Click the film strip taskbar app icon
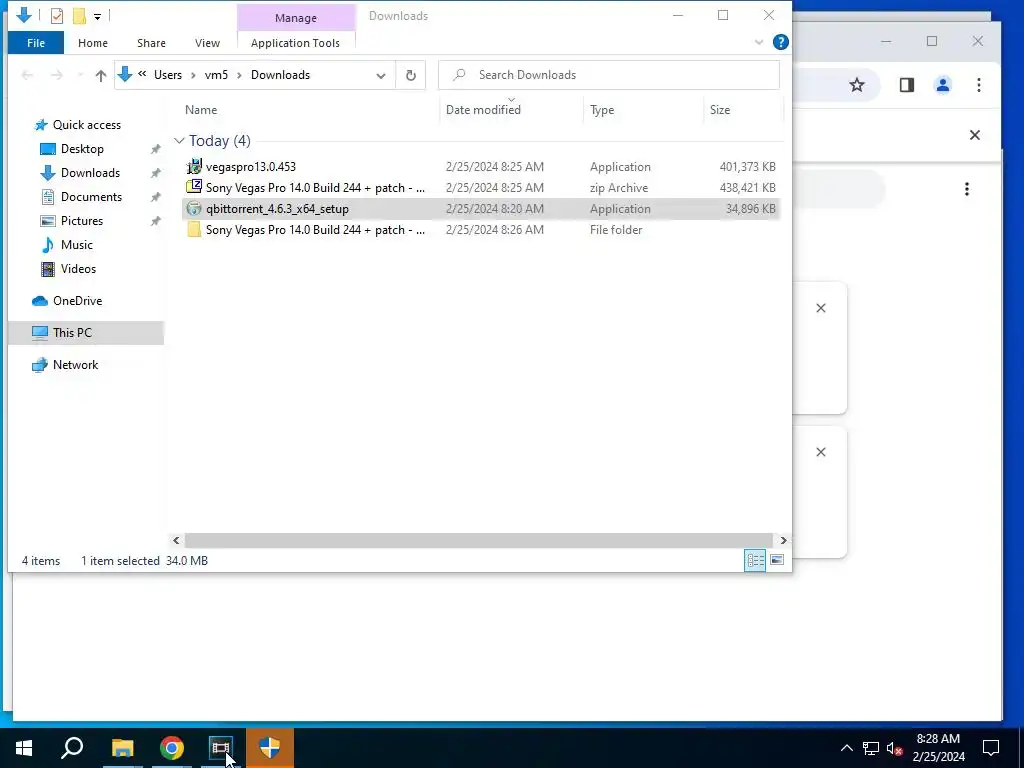Viewport: 1024px width, 768px height. [x=221, y=748]
